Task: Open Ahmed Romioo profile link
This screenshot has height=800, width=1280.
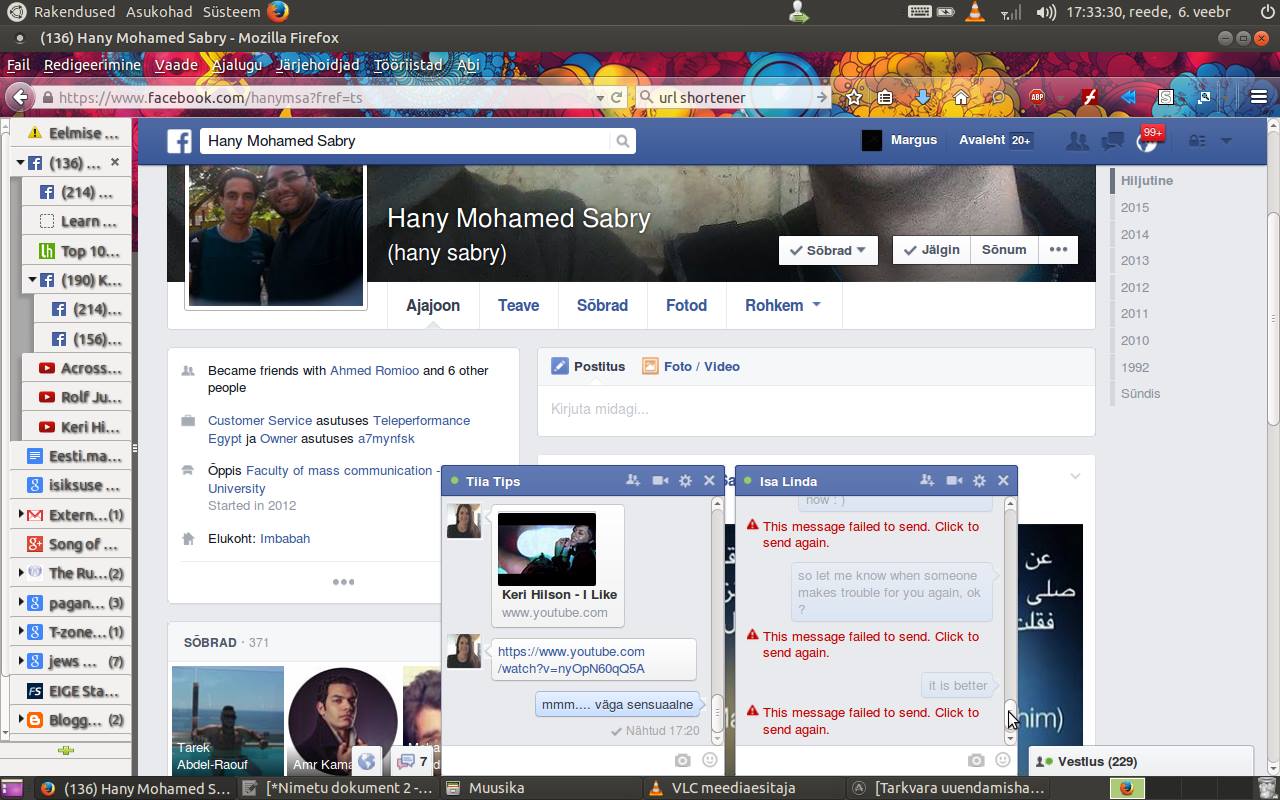Action: coord(374,370)
